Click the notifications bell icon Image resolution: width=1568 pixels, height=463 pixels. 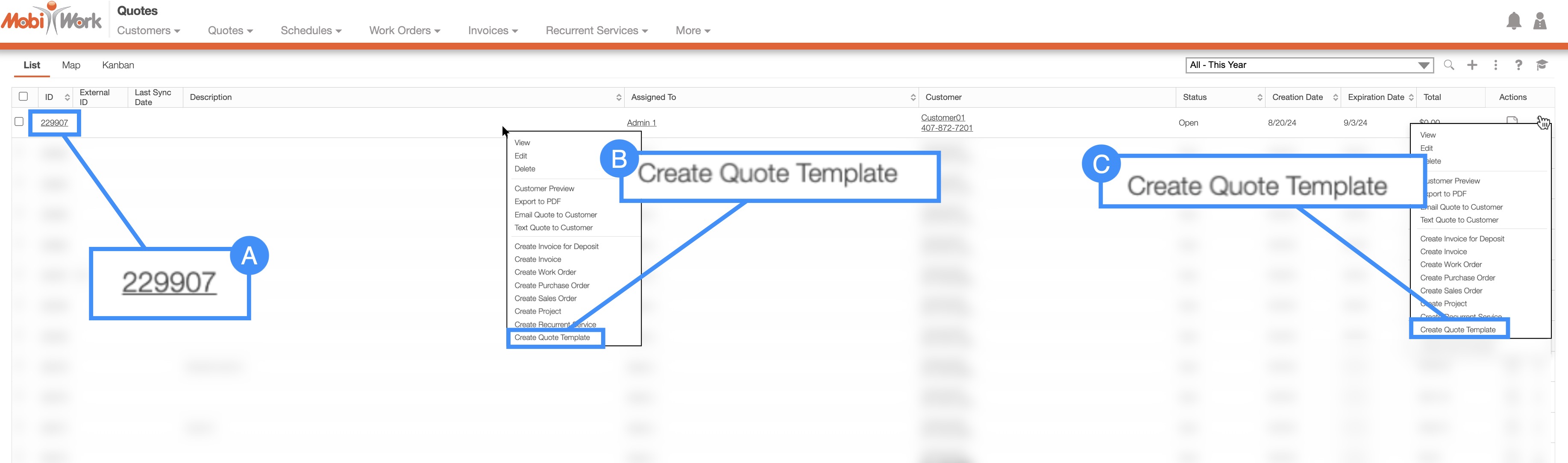[x=1514, y=21]
